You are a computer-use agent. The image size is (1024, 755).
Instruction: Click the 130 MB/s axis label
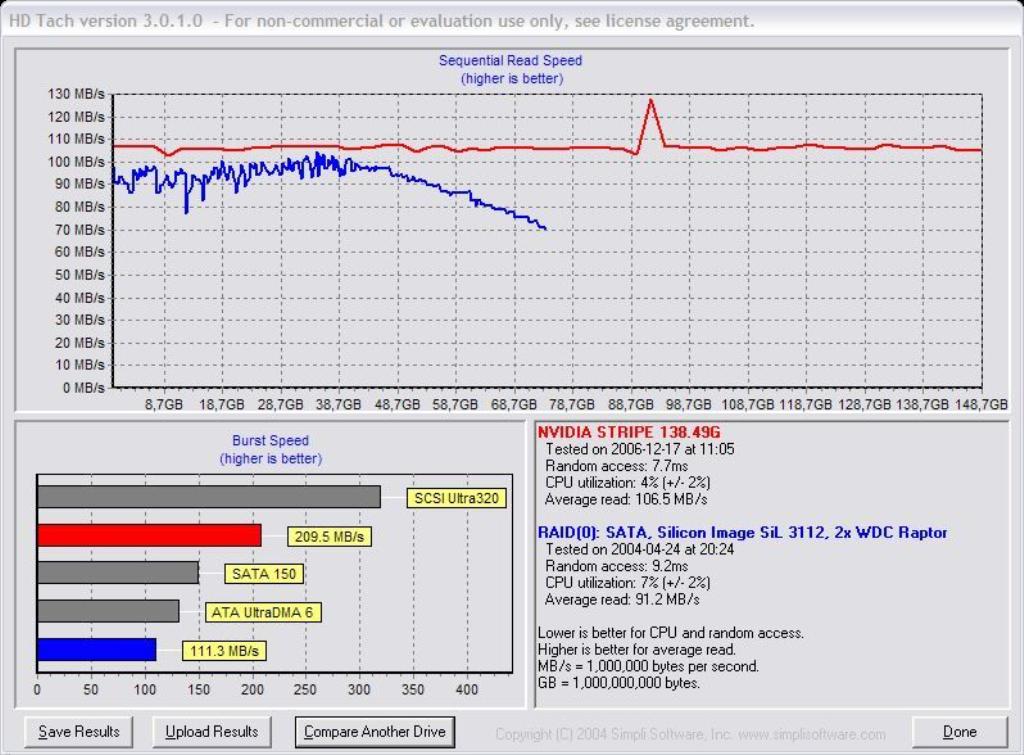[x=76, y=94]
